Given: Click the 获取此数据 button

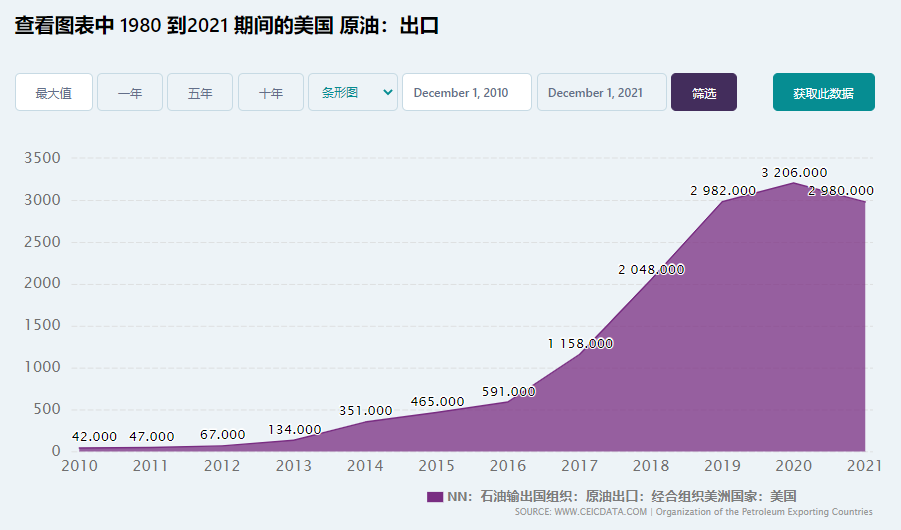Looking at the screenshot, I should click(x=823, y=92).
